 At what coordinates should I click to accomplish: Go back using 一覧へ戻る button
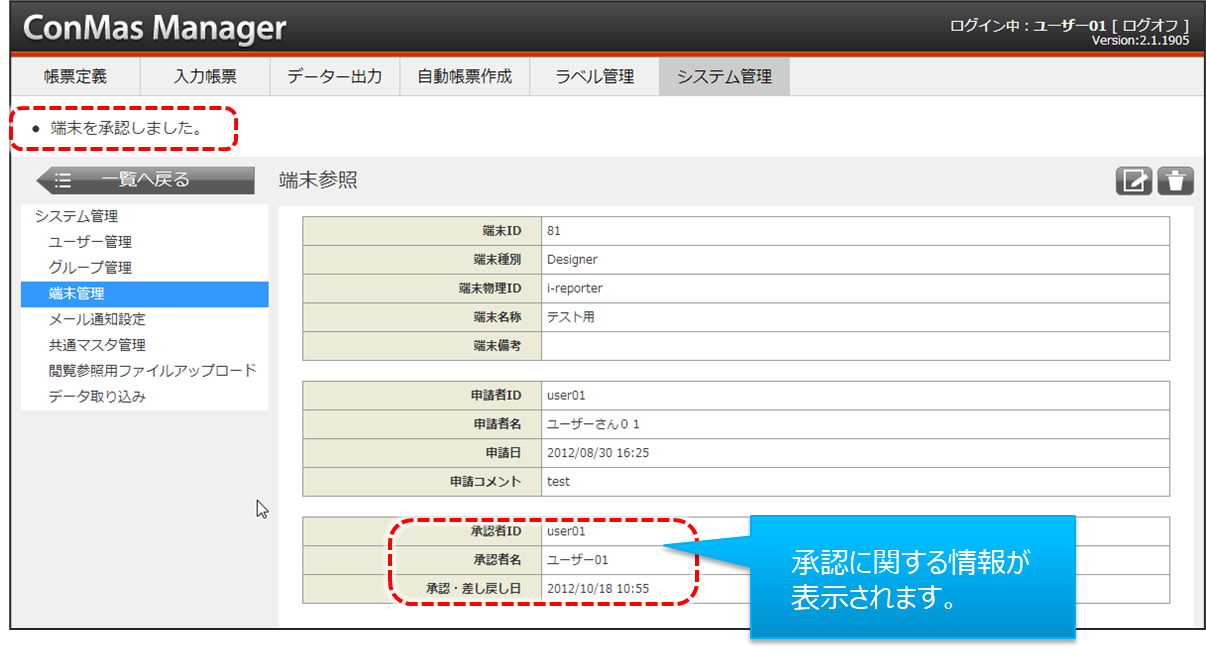point(145,180)
